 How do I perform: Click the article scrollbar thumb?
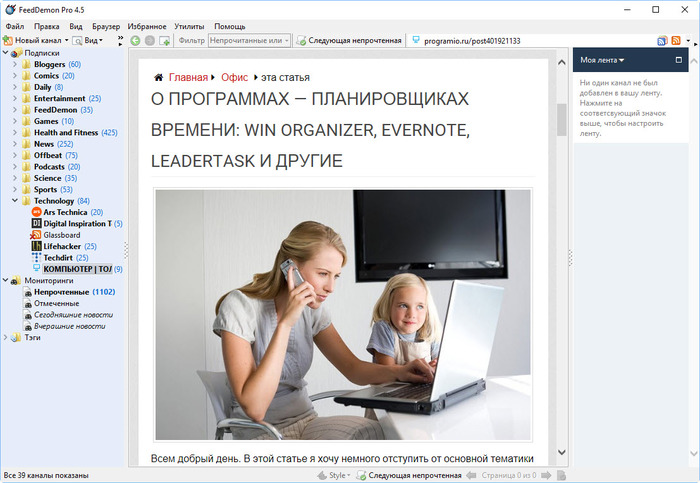tap(562, 120)
